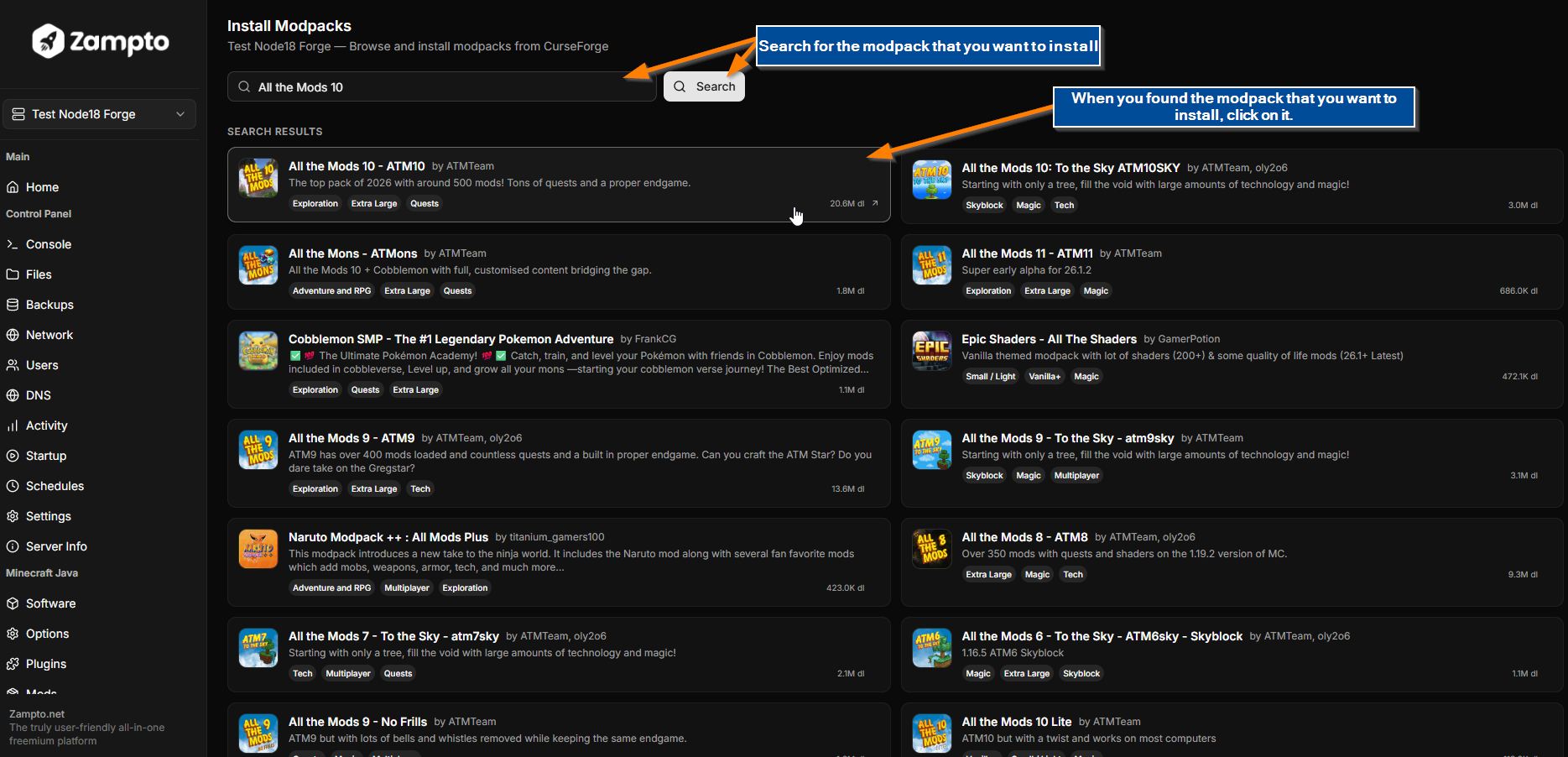This screenshot has height=757, width=1568.
Task: Open the All the Mons - ATMons modpack
Action: 559,271
